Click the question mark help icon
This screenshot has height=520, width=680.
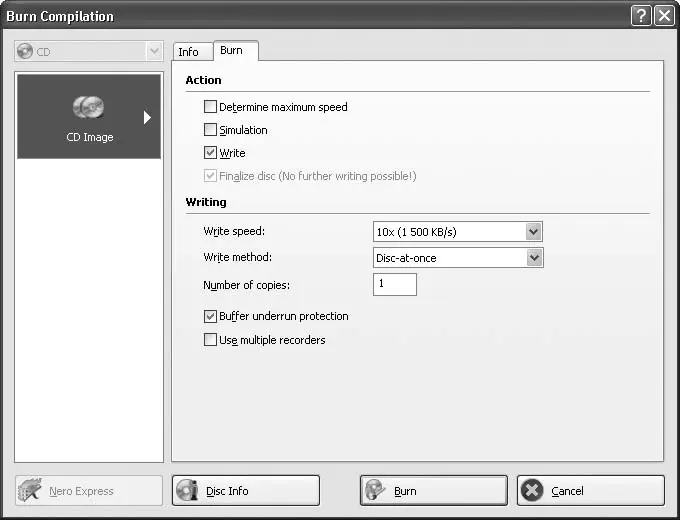point(640,15)
